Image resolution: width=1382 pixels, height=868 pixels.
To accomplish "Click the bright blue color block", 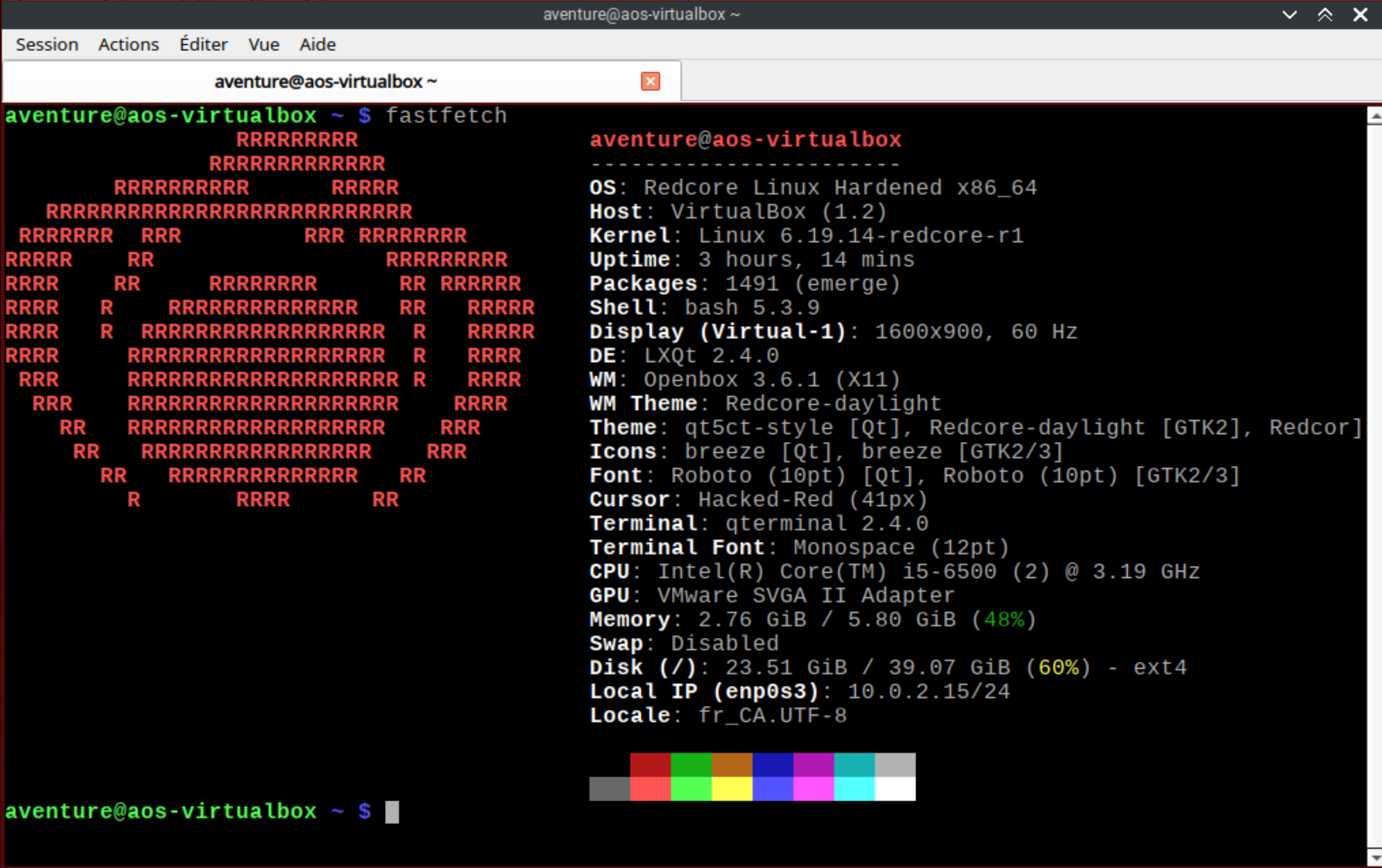I will pyautogui.click(x=772, y=789).
